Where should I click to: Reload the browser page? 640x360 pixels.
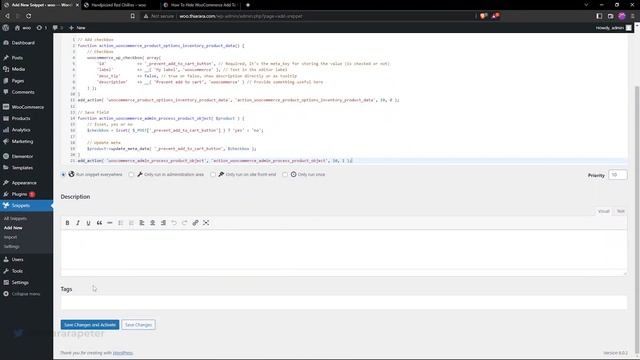pyautogui.click(x=29, y=16)
